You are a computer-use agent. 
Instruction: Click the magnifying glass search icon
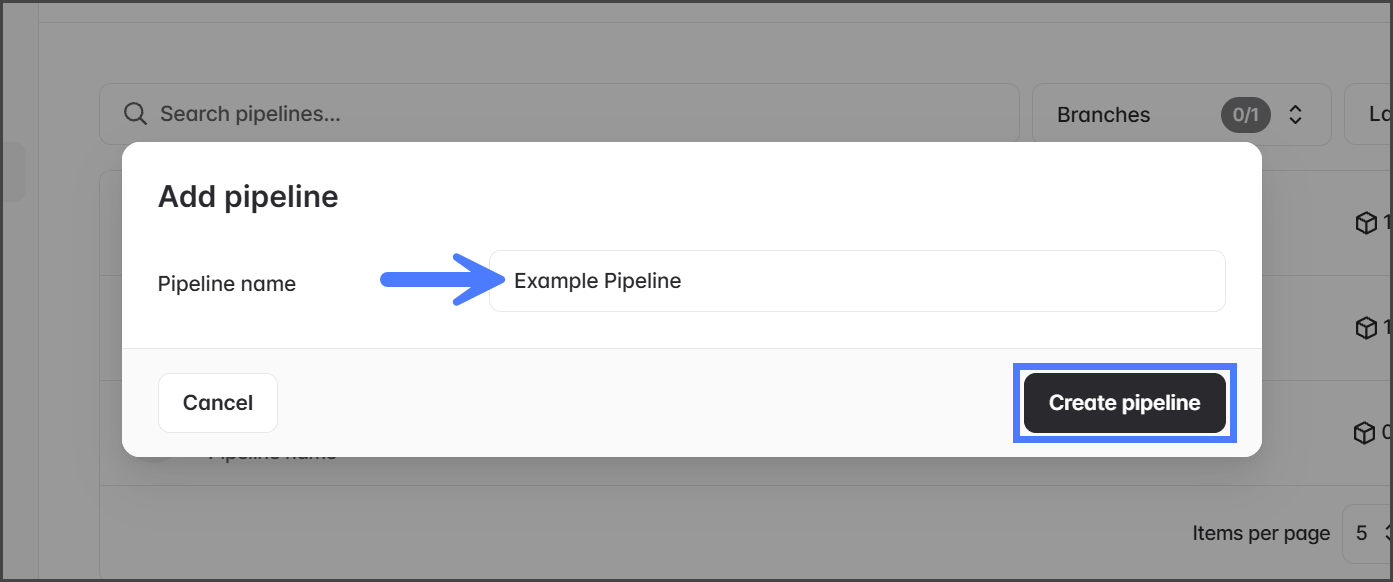tap(135, 114)
